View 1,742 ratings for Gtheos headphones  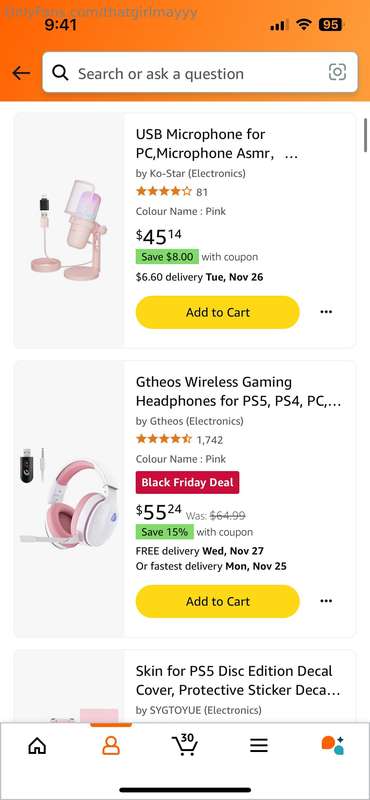pos(210,440)
